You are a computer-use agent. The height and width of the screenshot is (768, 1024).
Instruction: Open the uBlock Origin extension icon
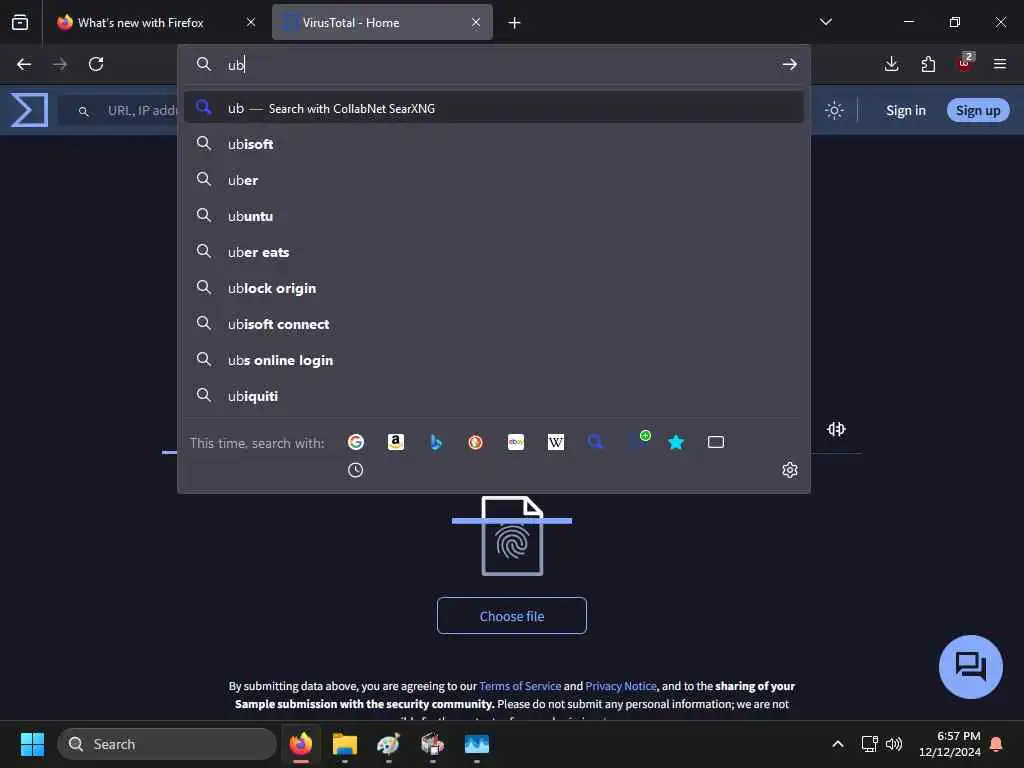point(965,62)
